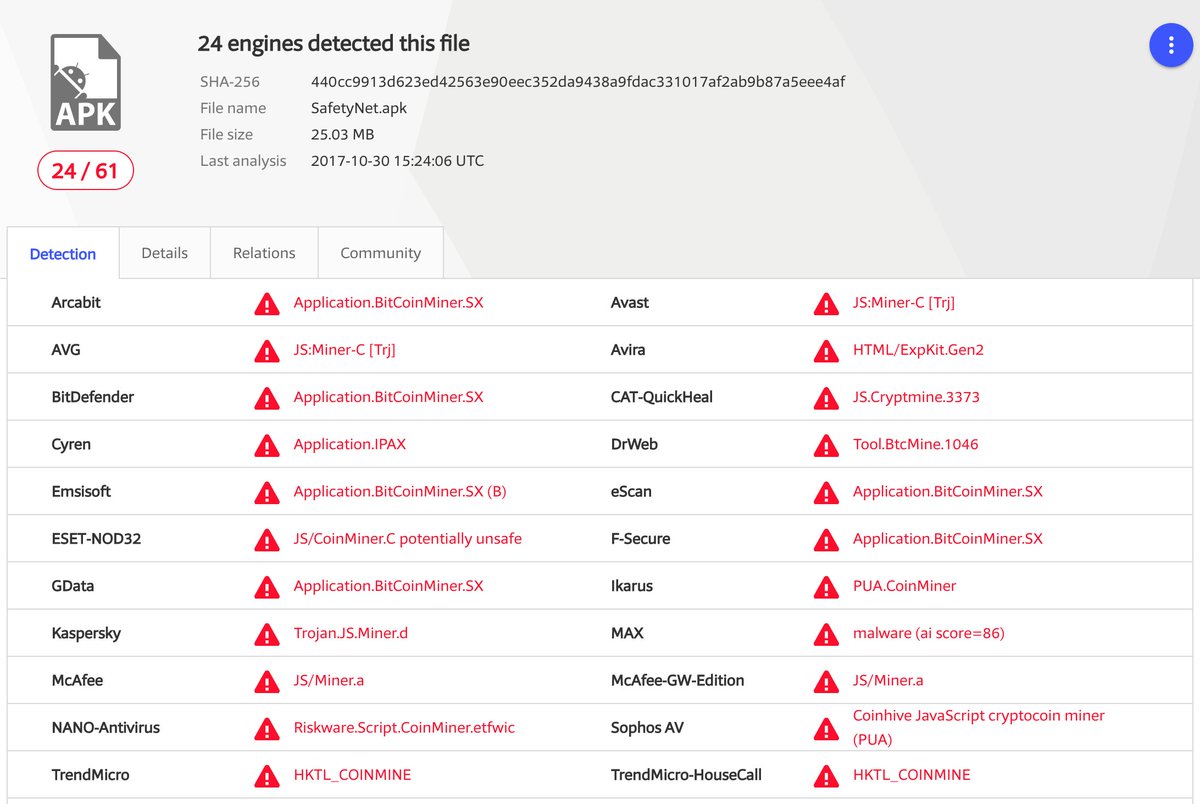
Task: Click the '24 engines detected this file' heading
Action: (334, 44)
